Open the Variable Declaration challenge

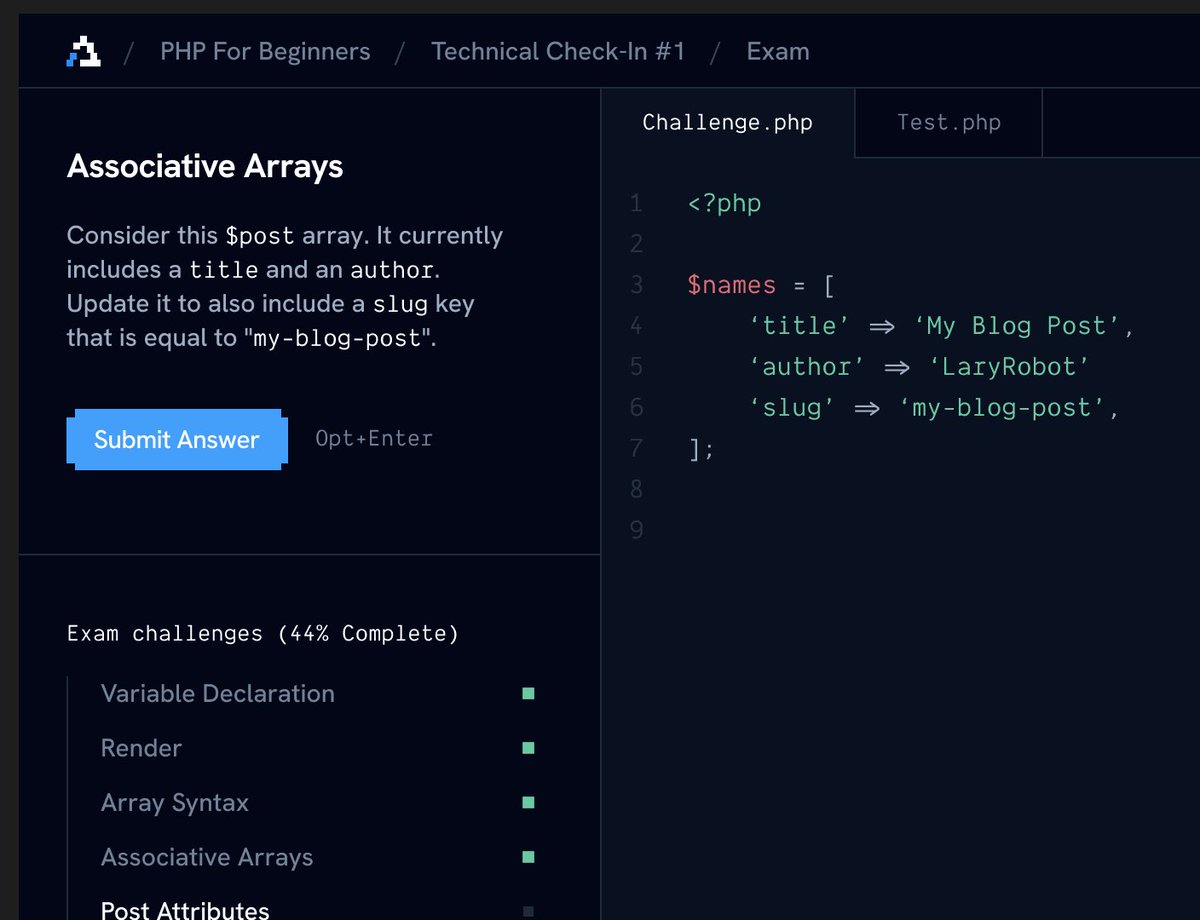point(218,693)
